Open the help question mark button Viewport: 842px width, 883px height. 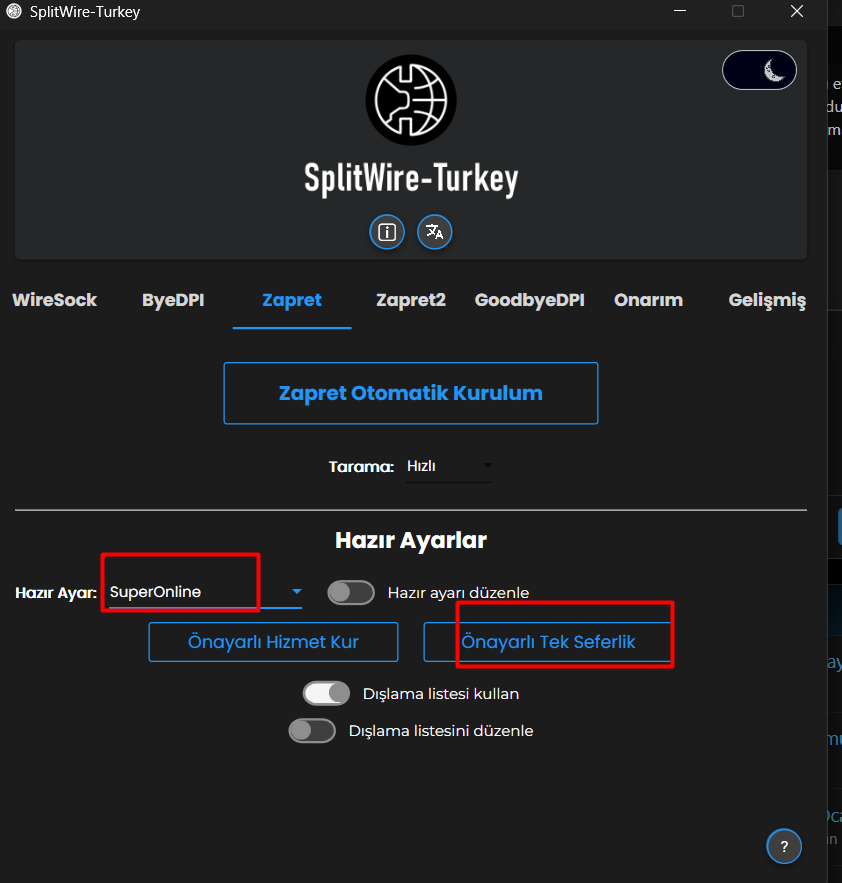[x=784, y=846]
